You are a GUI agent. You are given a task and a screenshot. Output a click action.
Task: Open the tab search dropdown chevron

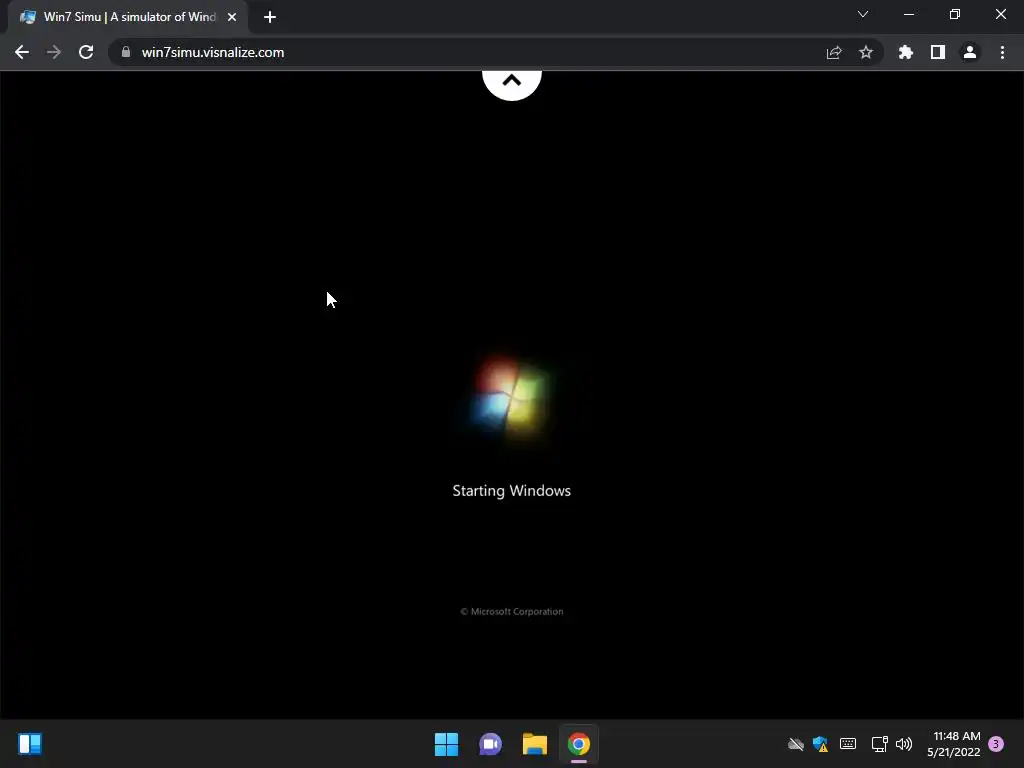(863, 14)
